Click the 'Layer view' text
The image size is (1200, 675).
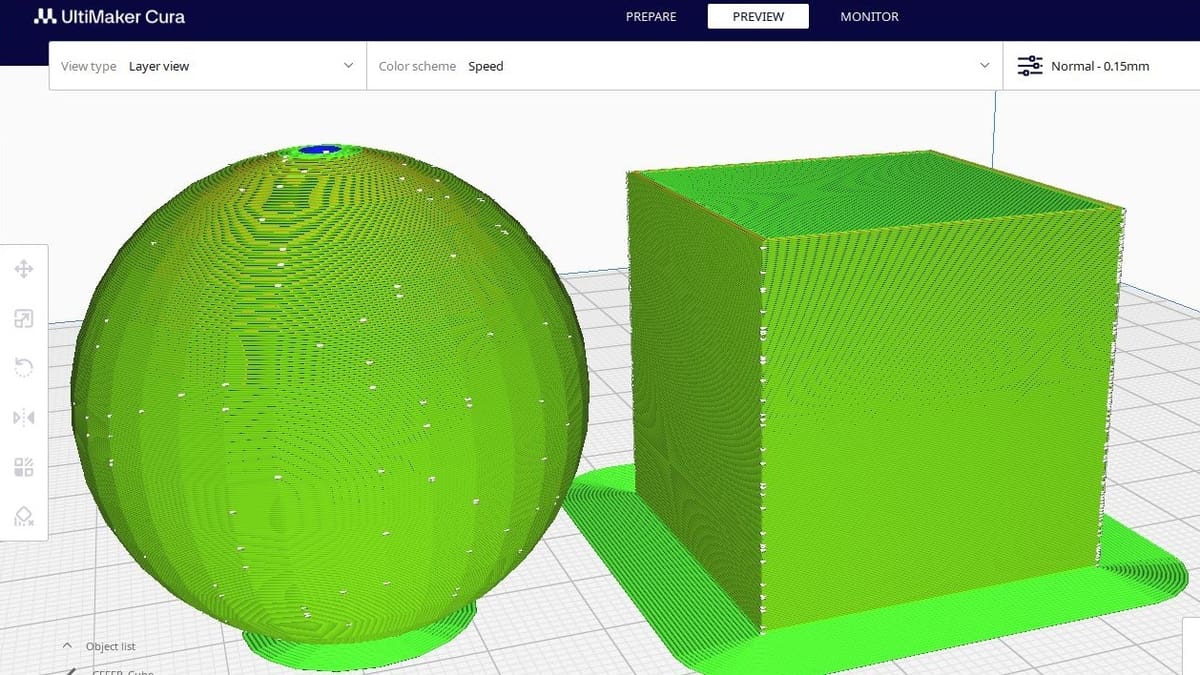click(159, 66)
